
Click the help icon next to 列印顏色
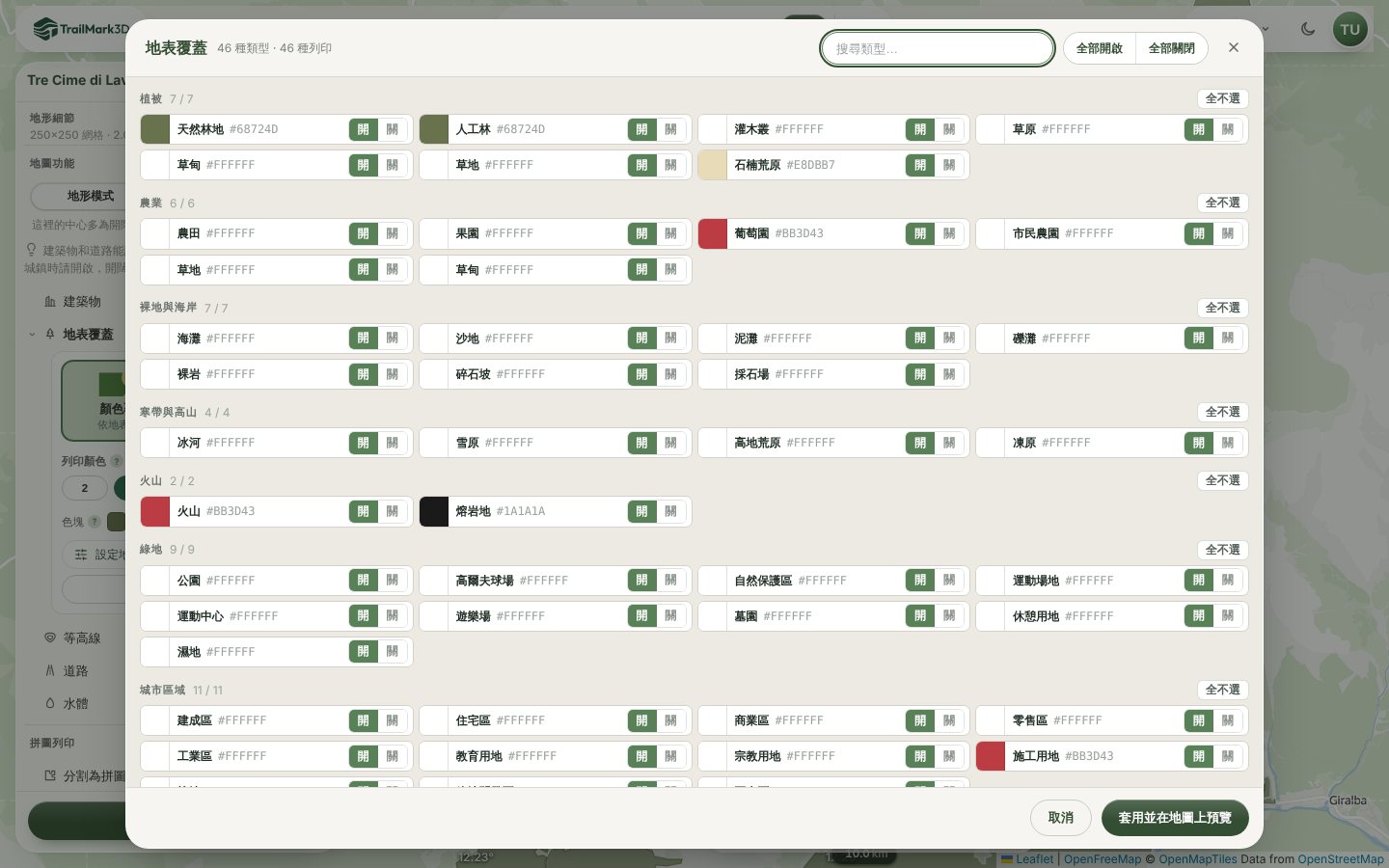(x=117, y=461)
